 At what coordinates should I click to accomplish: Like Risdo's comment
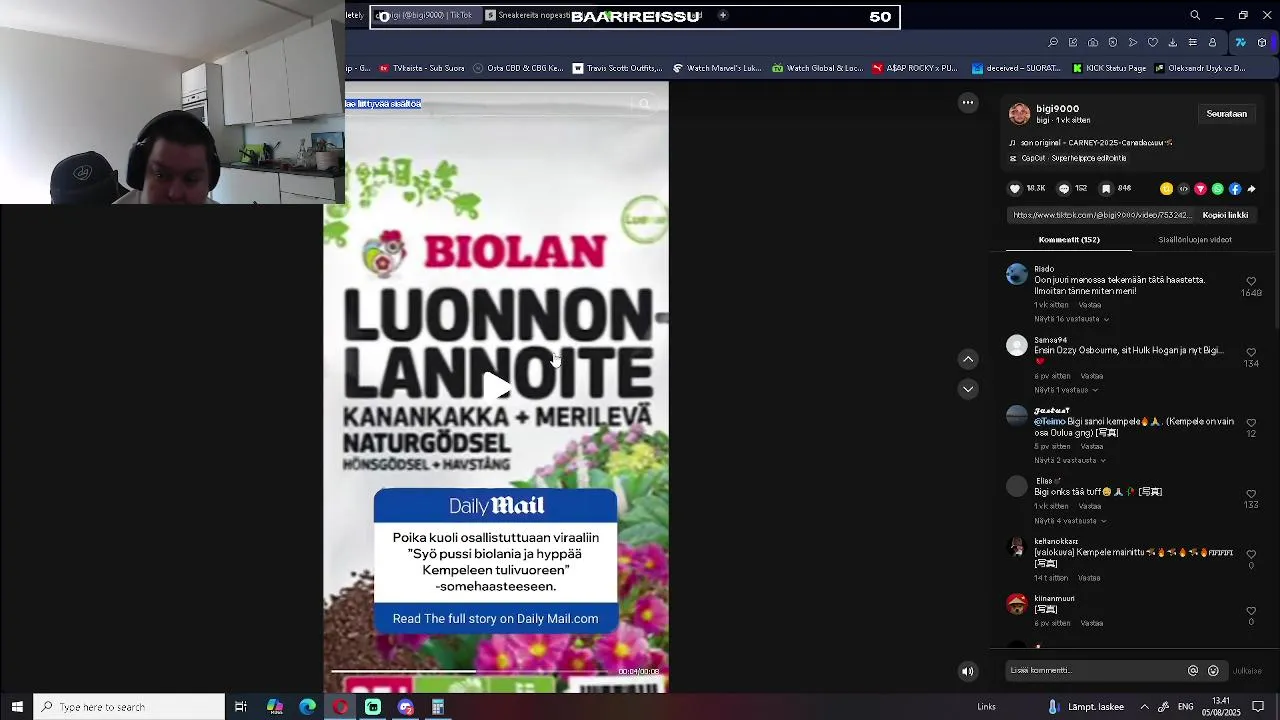[x=1251, y=282]
